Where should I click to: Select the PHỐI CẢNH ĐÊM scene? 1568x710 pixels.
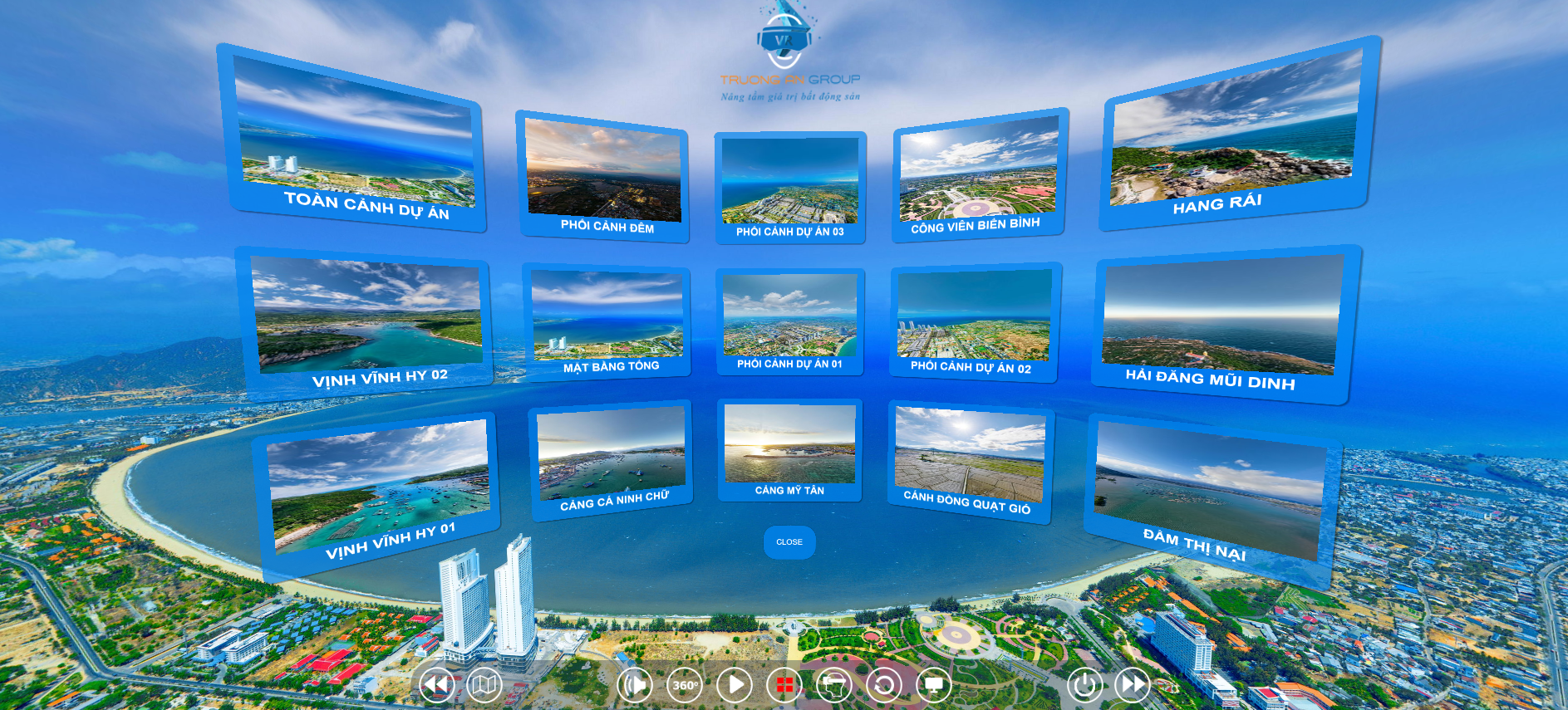point(604,175)
